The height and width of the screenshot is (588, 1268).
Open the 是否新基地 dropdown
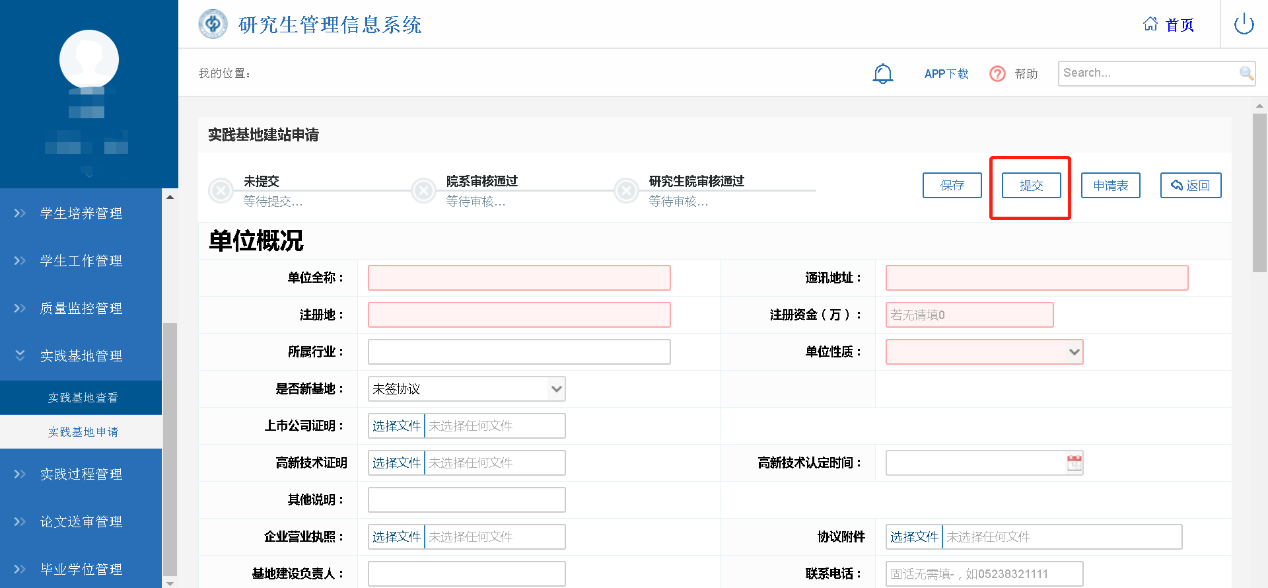click(467, 389)
